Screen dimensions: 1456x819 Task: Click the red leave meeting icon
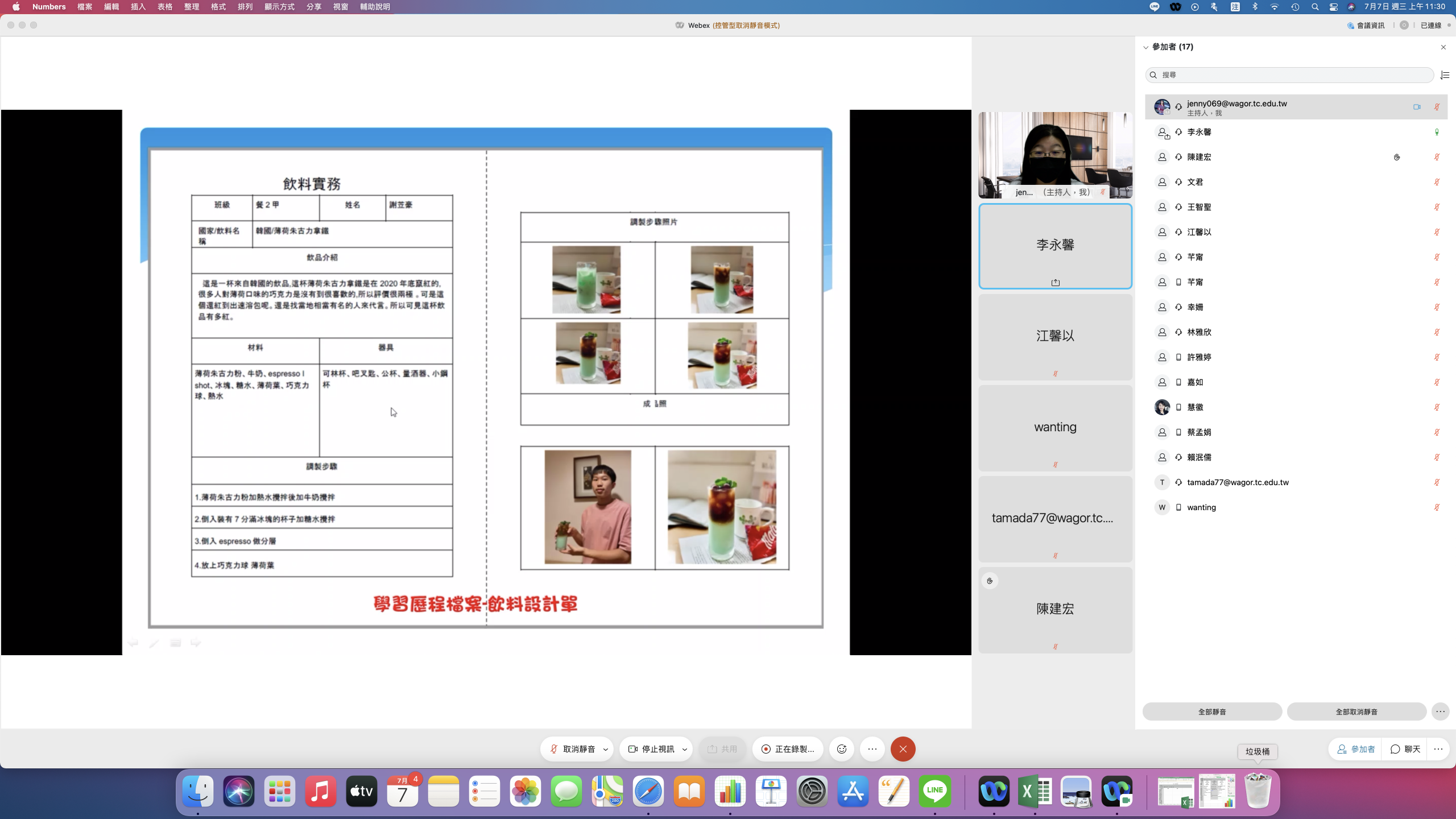[x=903, y=749]
